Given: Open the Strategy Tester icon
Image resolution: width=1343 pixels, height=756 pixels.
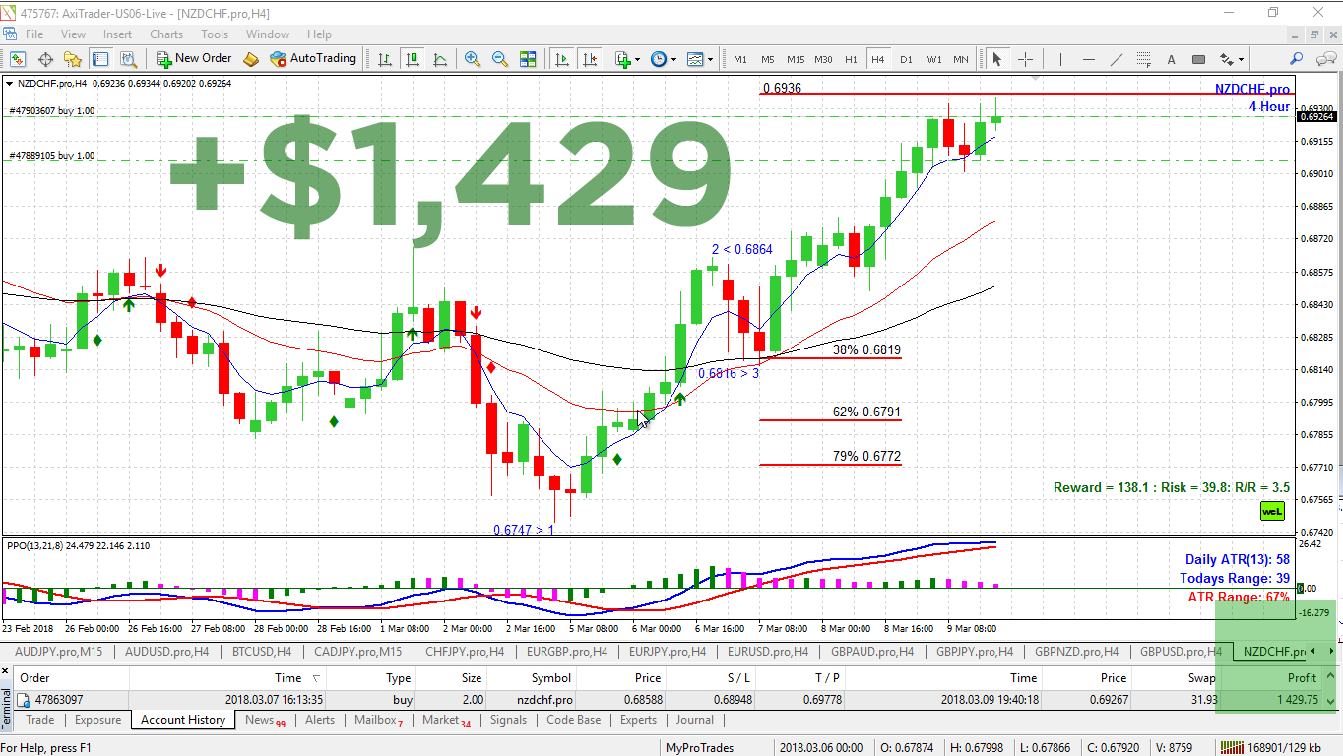Looking at the screenshot, I should 128,59.
